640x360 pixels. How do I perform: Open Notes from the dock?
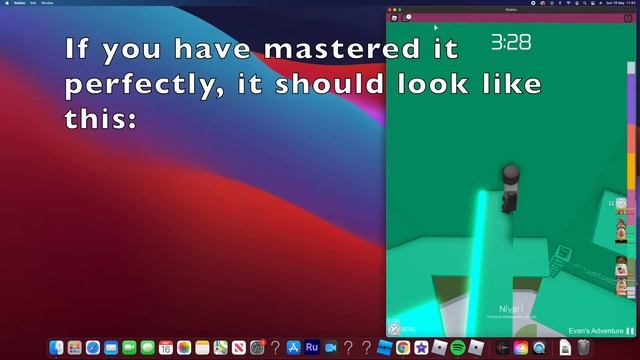point(202,348)
